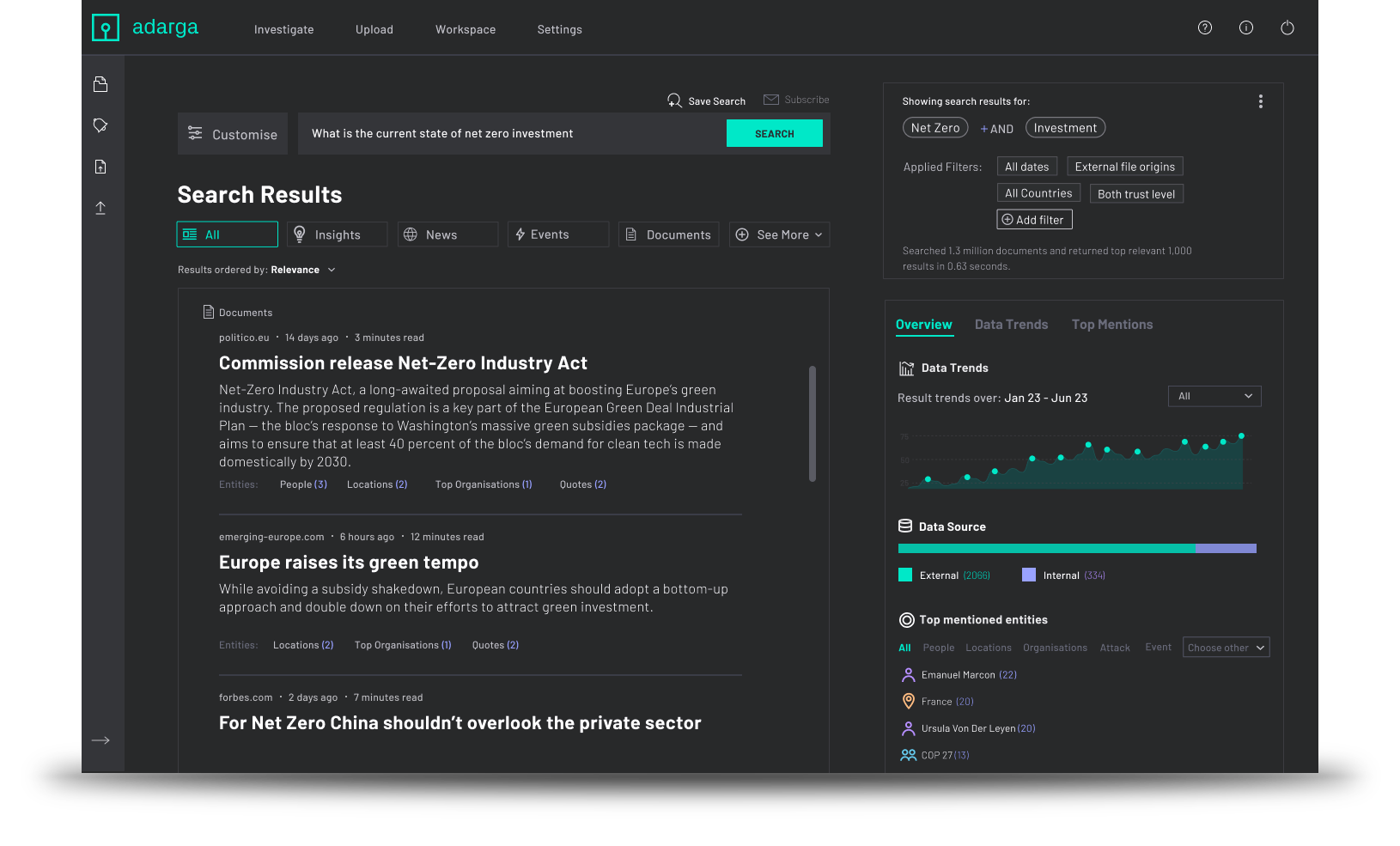Toggle the News results filter
1400x846 pixels.
pos(447,234)
